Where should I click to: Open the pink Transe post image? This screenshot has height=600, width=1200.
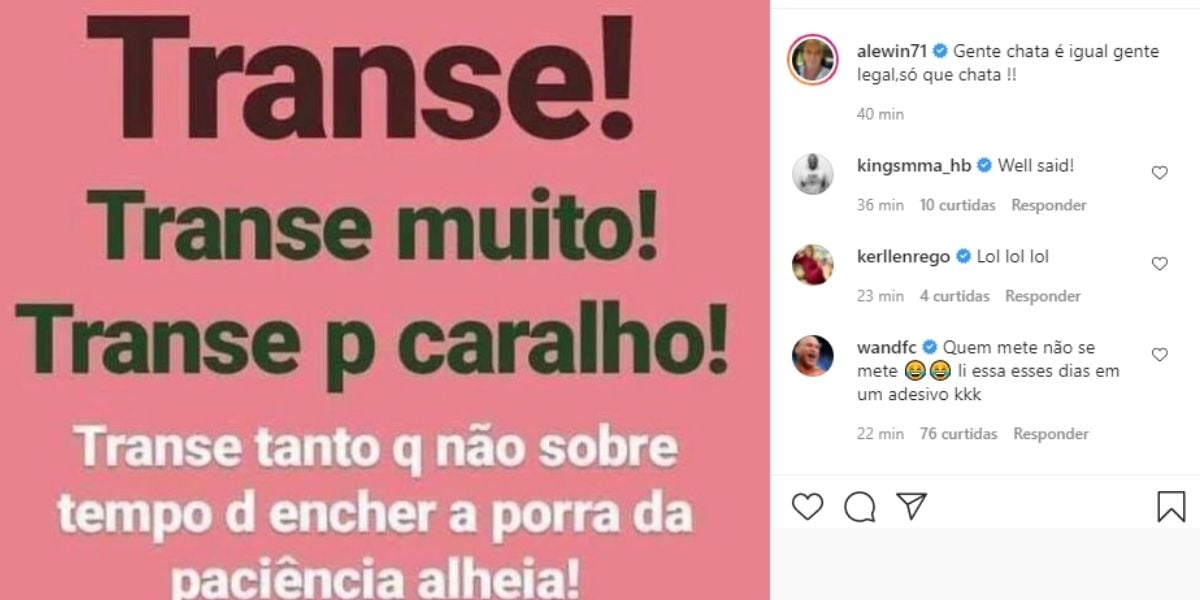[385, 300]
